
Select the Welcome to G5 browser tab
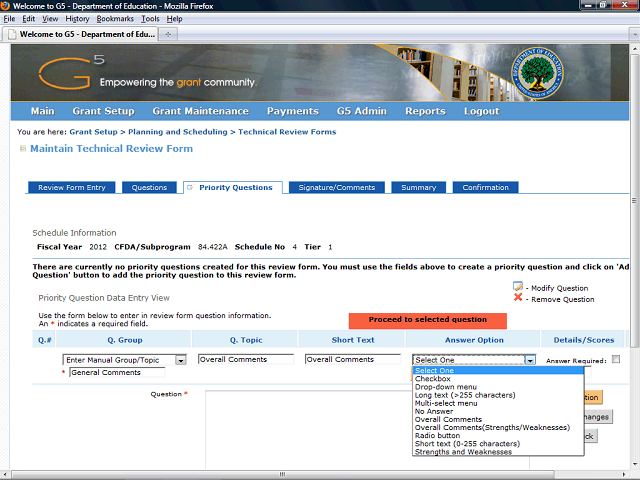pyautogui.click(x=80, y=34)
